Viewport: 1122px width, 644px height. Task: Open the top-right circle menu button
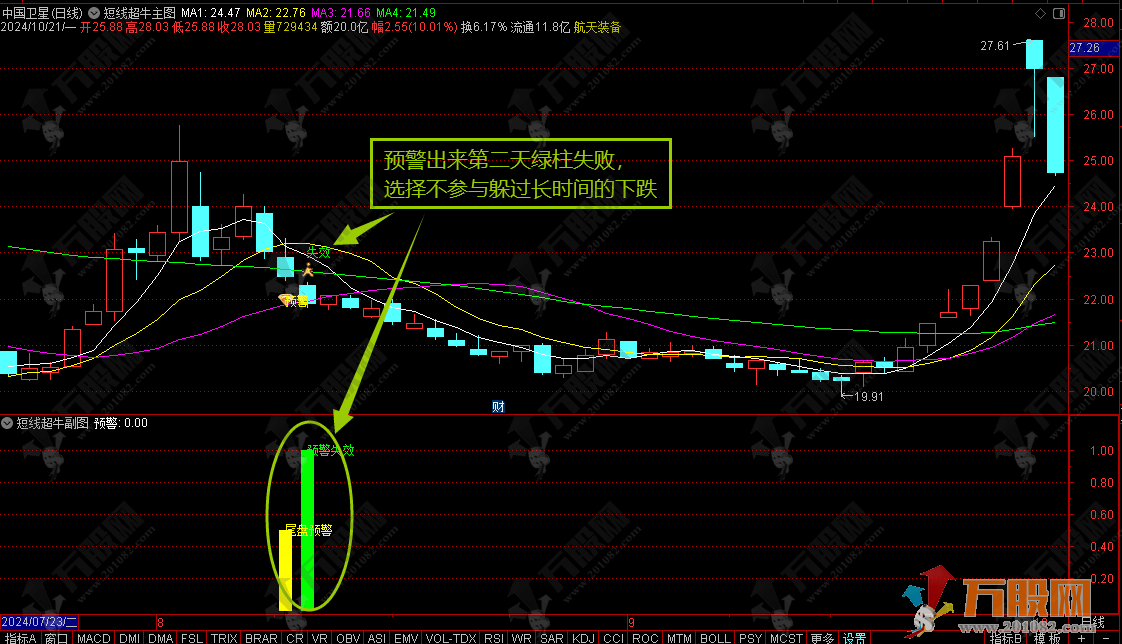pos(1058,13)
